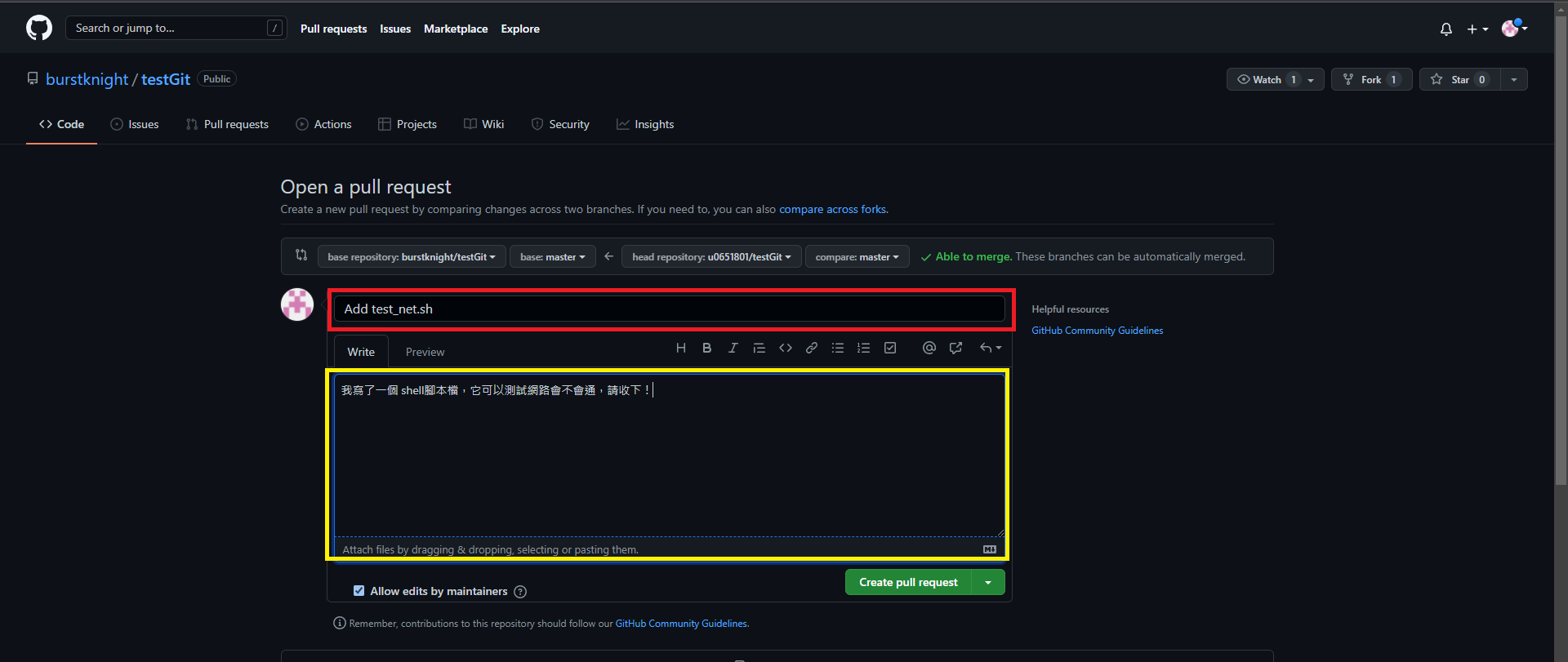This screenshot has width=1568, height=662.
Task: Open the compare: master branch dropdown
Action: click(x=857, y=256)
